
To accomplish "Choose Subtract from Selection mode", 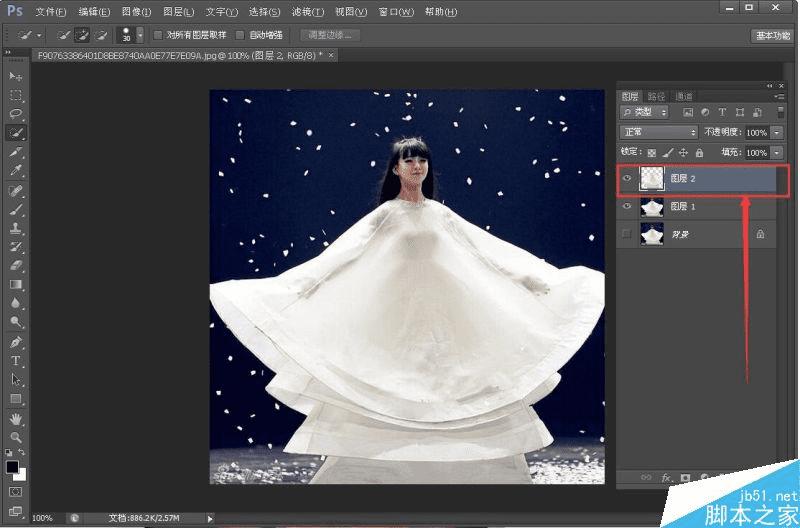I will [x=101, y=35].
